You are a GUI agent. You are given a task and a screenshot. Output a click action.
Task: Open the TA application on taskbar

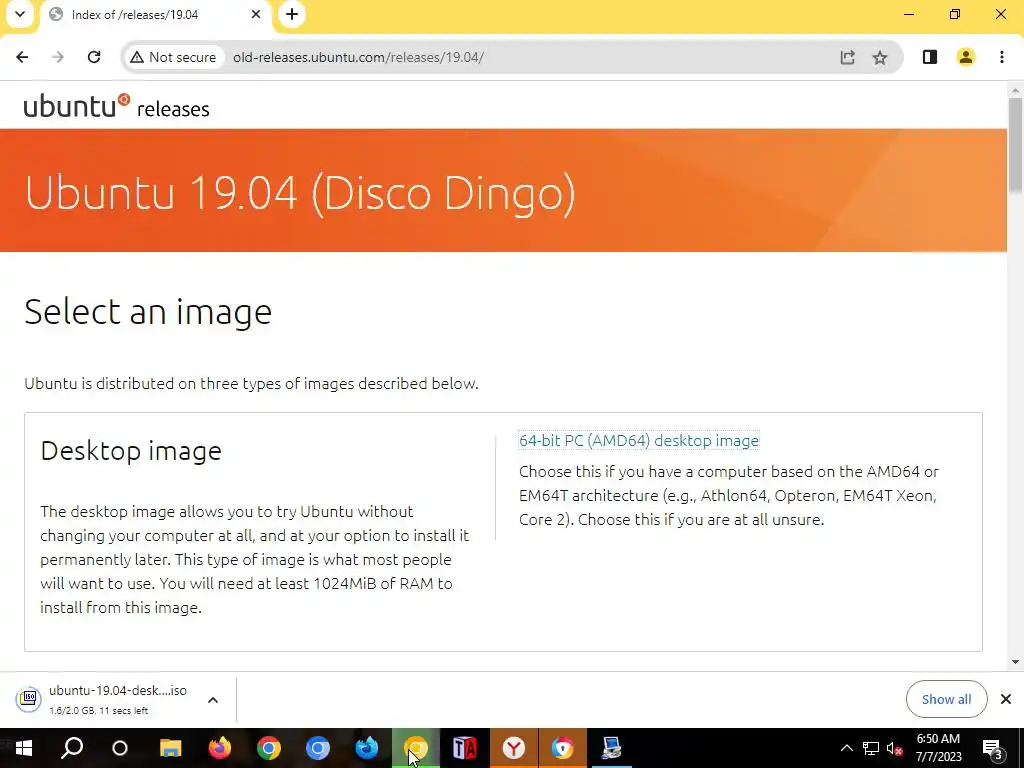[465, 748]
